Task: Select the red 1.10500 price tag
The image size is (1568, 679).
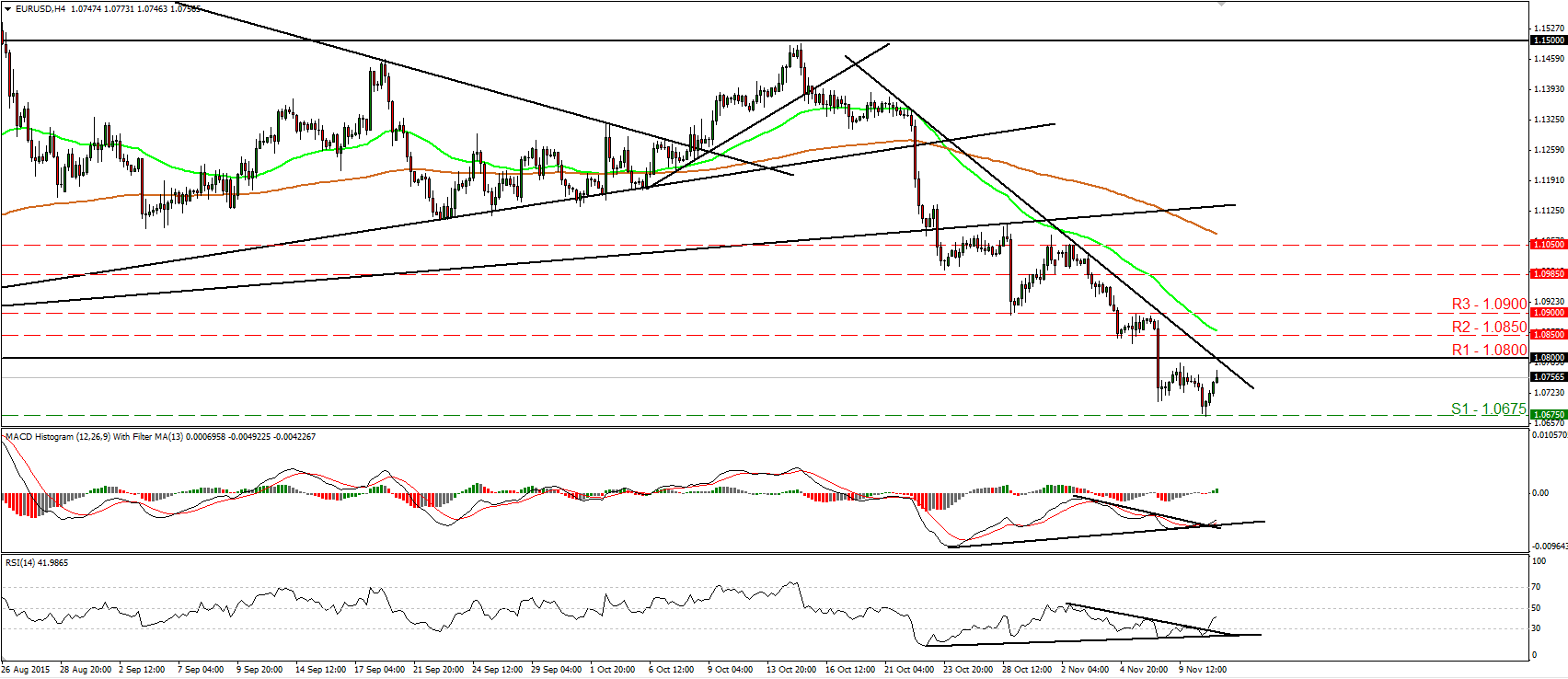Action: (1548, 245)
